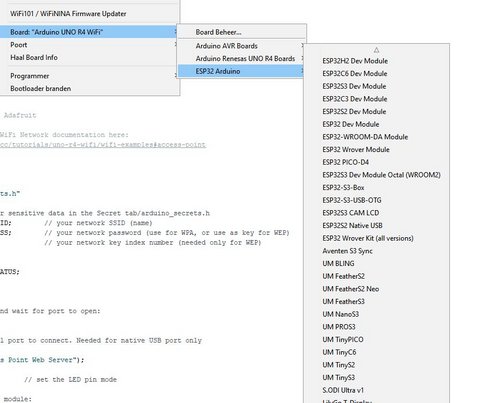Click the "set the LED pin mode" comment
This screenshot has height=403, width=500.
click(70, 379)
